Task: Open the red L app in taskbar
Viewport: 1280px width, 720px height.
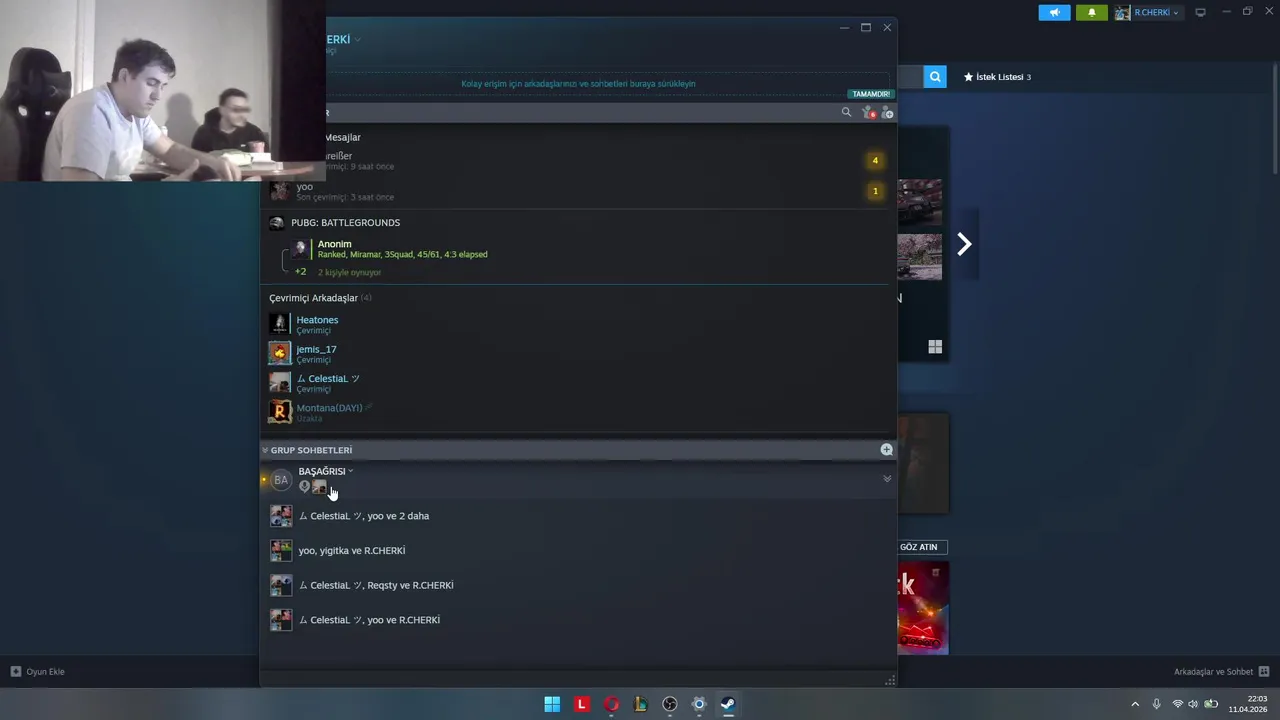Action: coord(581,704)
